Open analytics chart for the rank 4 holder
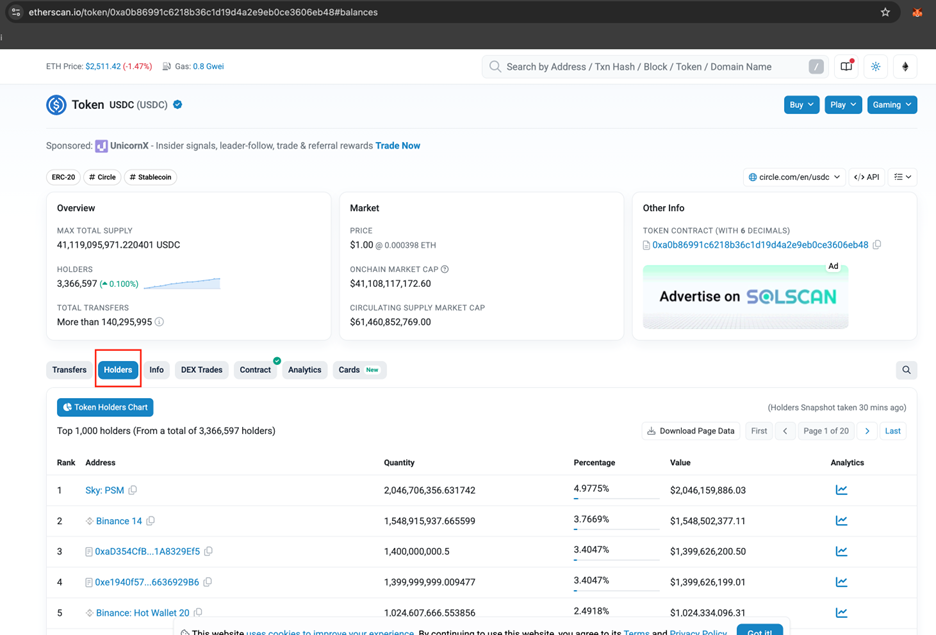936x635 pixels. click(x=841, y=582)
